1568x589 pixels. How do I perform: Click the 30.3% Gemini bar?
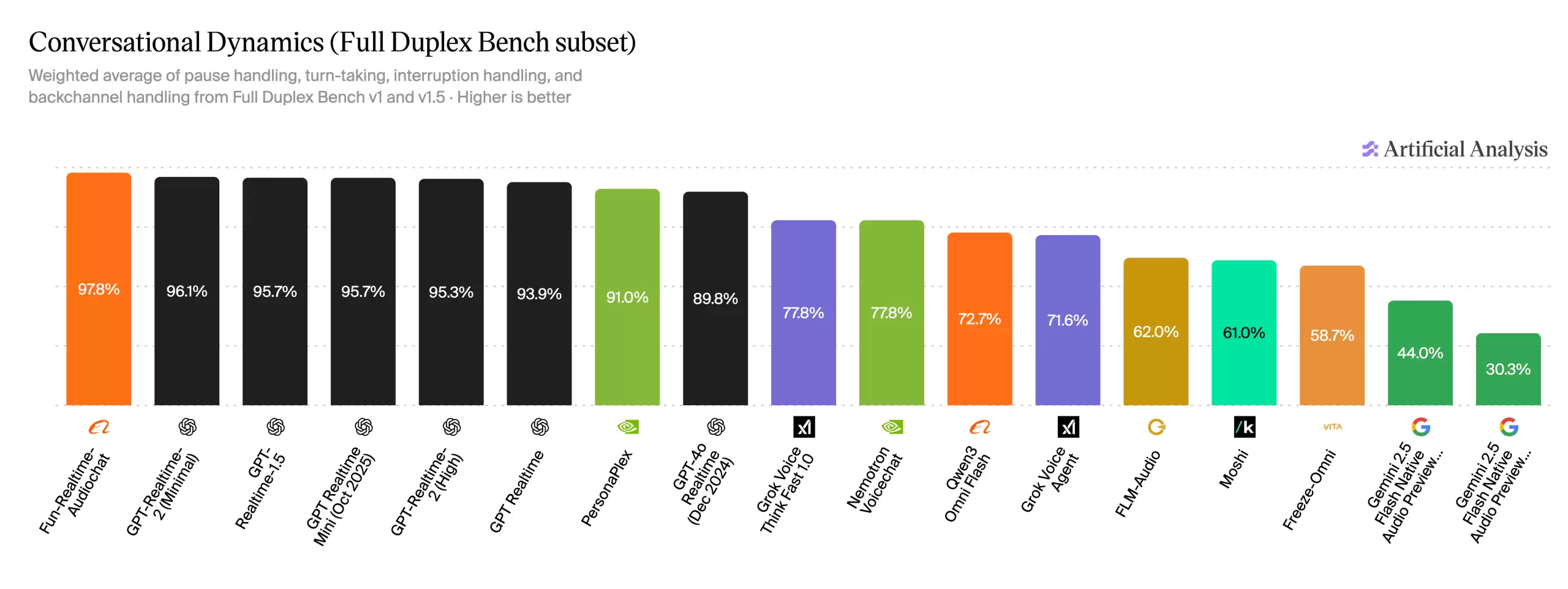[x=1508, y=369]
